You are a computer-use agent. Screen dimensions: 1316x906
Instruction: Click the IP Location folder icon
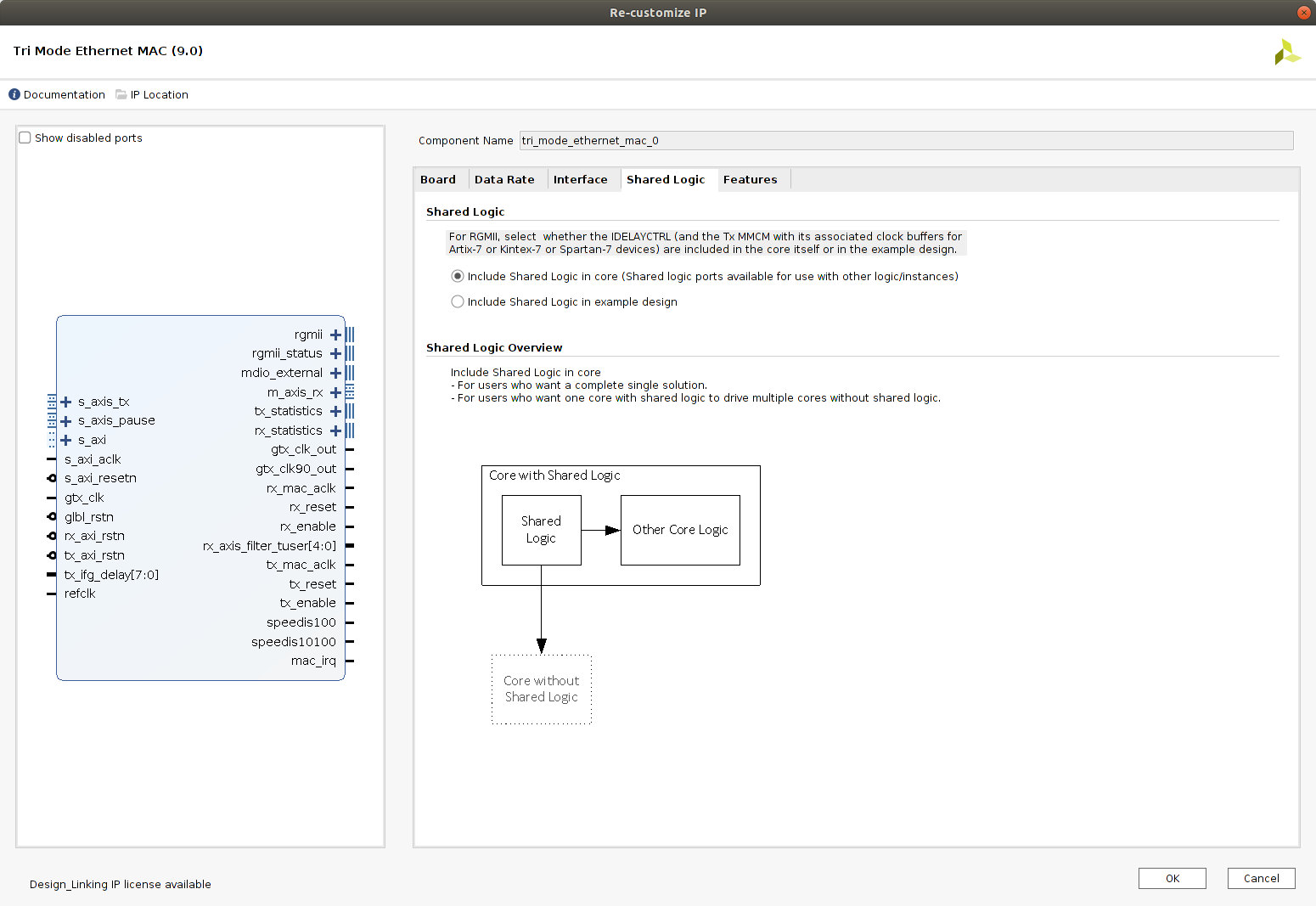coord(121,94)
